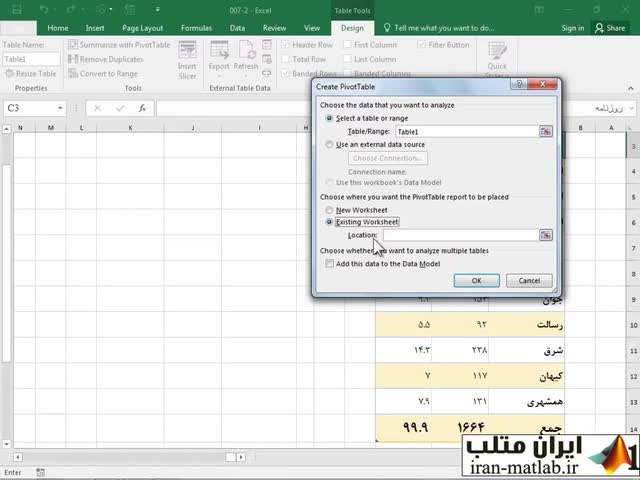This screenshot has height=480, width=640.
Task: Toggle the Last Column checkbox
Action: click(347, 59)
